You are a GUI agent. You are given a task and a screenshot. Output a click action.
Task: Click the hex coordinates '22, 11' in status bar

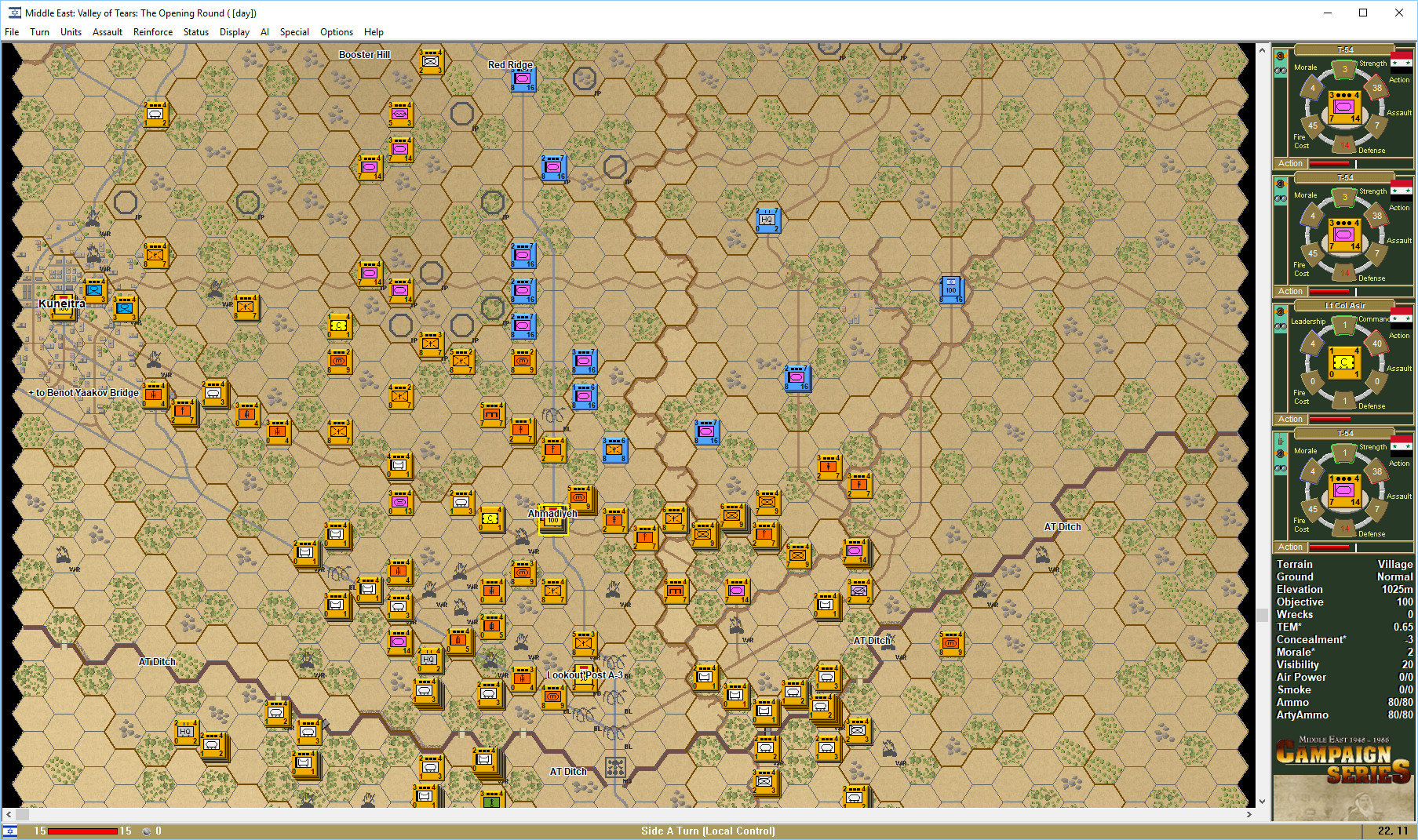(x=1393, y=831)
